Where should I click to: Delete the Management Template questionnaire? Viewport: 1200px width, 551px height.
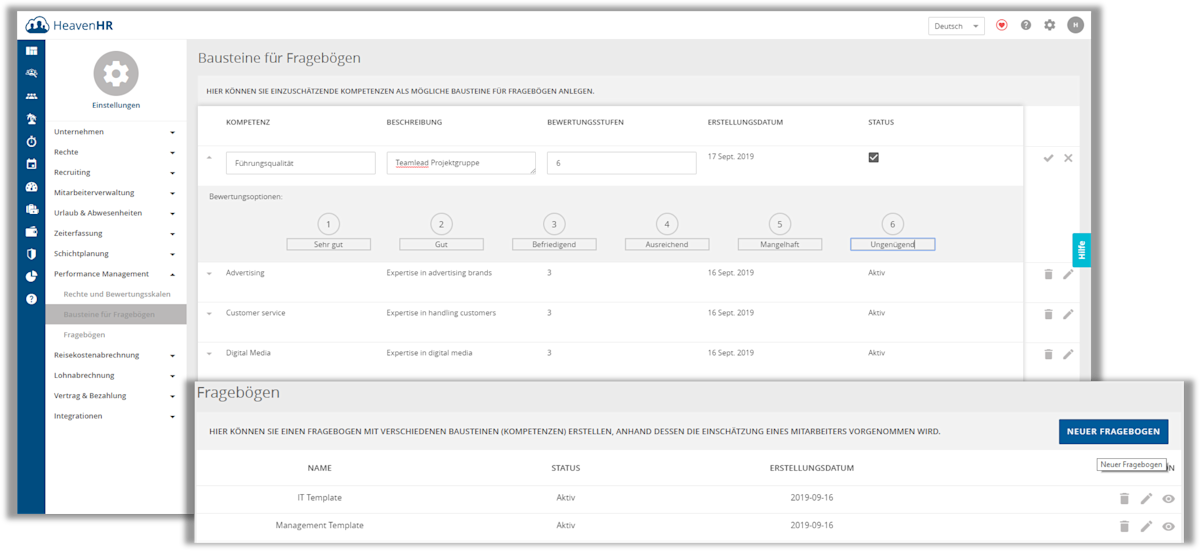tap(1124, 526)
